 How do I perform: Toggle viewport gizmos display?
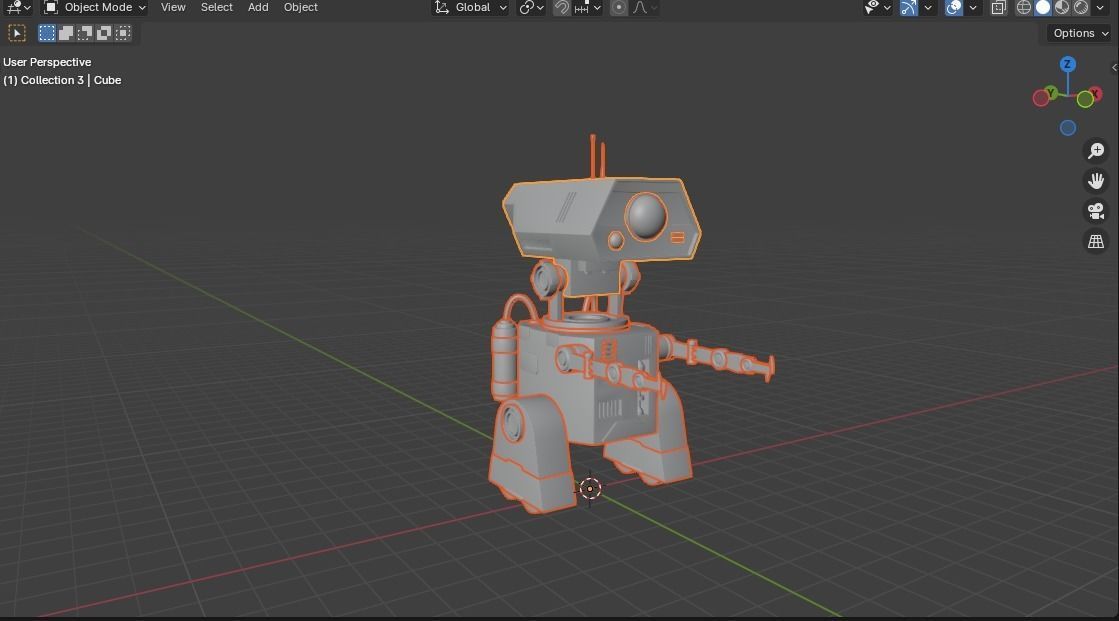pyautogui.click(x=908, y=8)
